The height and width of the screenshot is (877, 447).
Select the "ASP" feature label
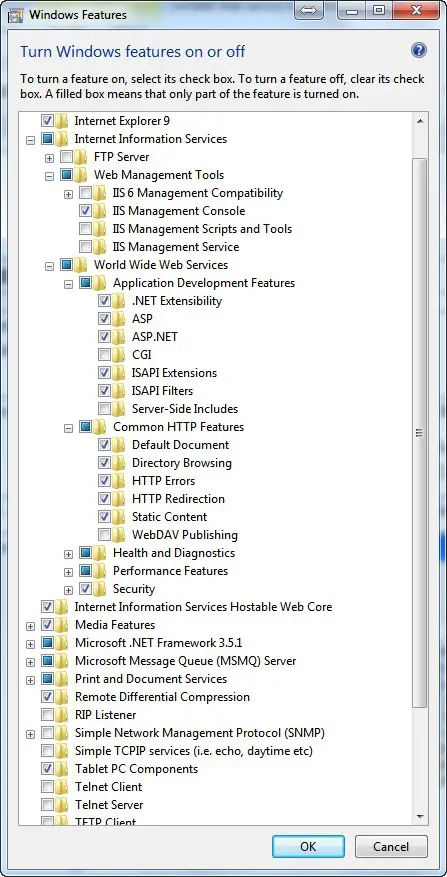[x=142, y=319]
